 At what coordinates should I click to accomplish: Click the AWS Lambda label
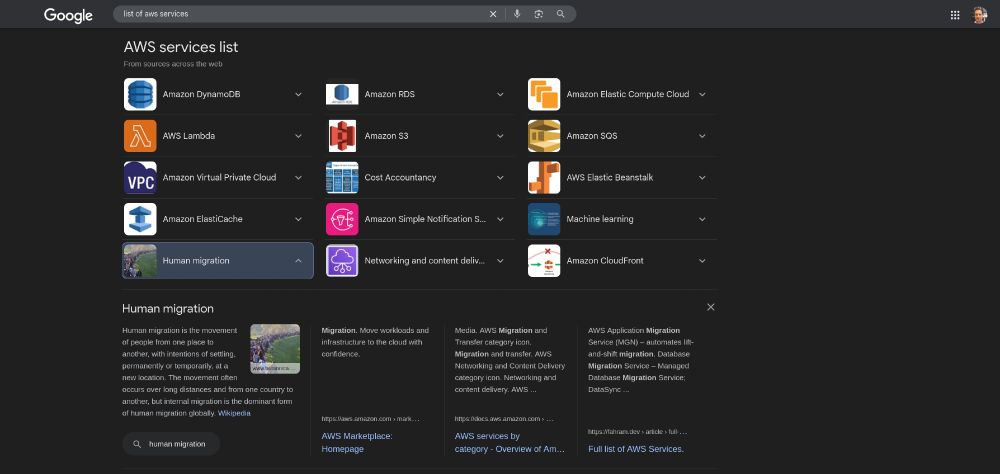tap(189, 136)
